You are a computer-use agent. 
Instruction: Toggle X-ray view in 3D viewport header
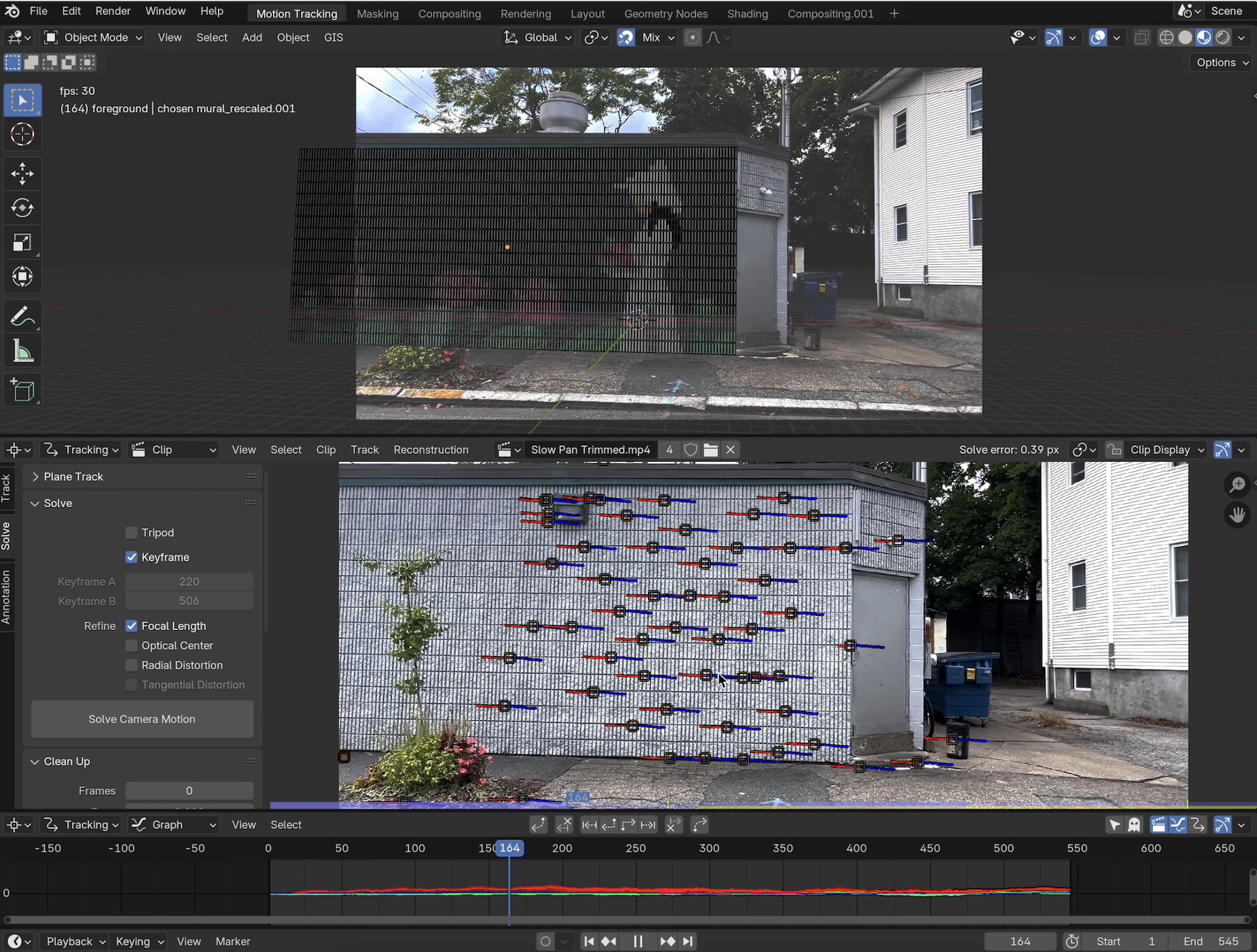pos(1142,38)
